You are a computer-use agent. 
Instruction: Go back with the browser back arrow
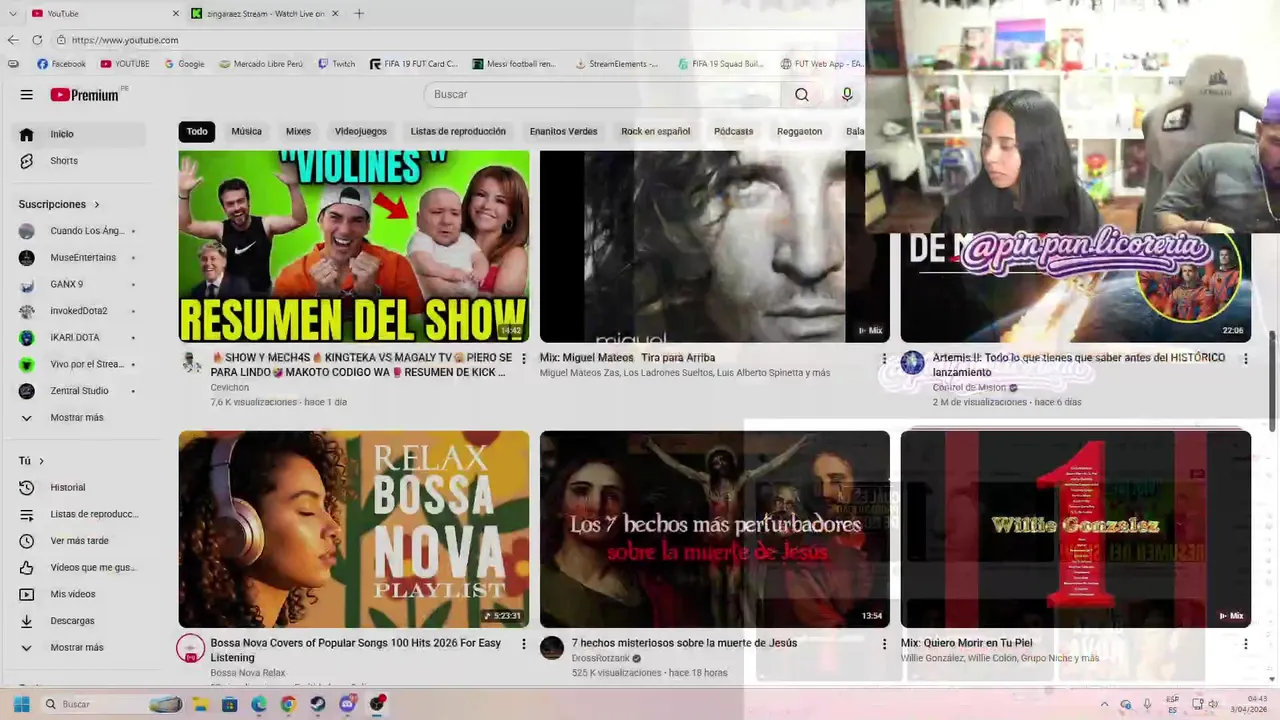click(13, 40)
